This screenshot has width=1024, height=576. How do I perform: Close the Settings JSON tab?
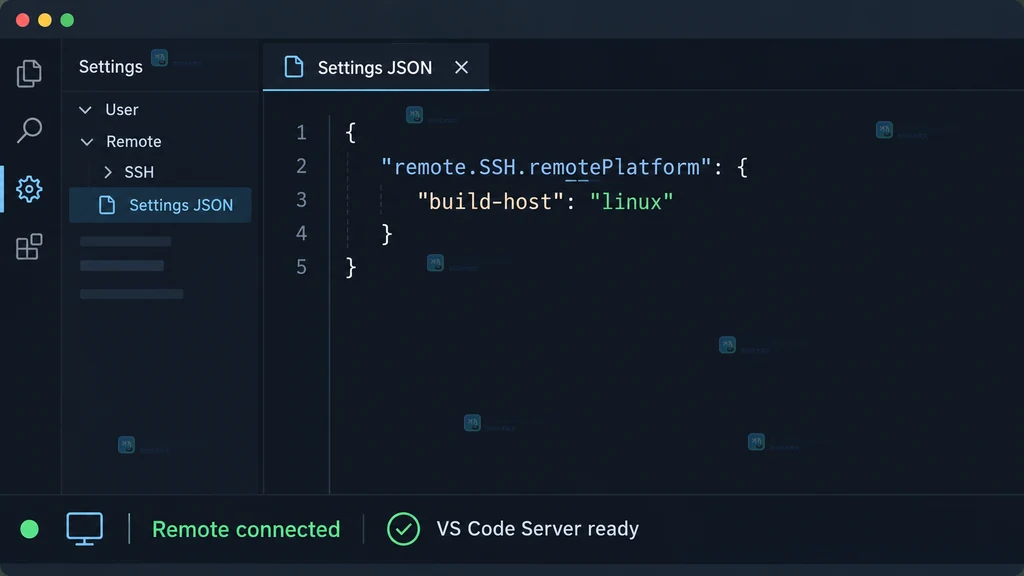tap(461, 67)
